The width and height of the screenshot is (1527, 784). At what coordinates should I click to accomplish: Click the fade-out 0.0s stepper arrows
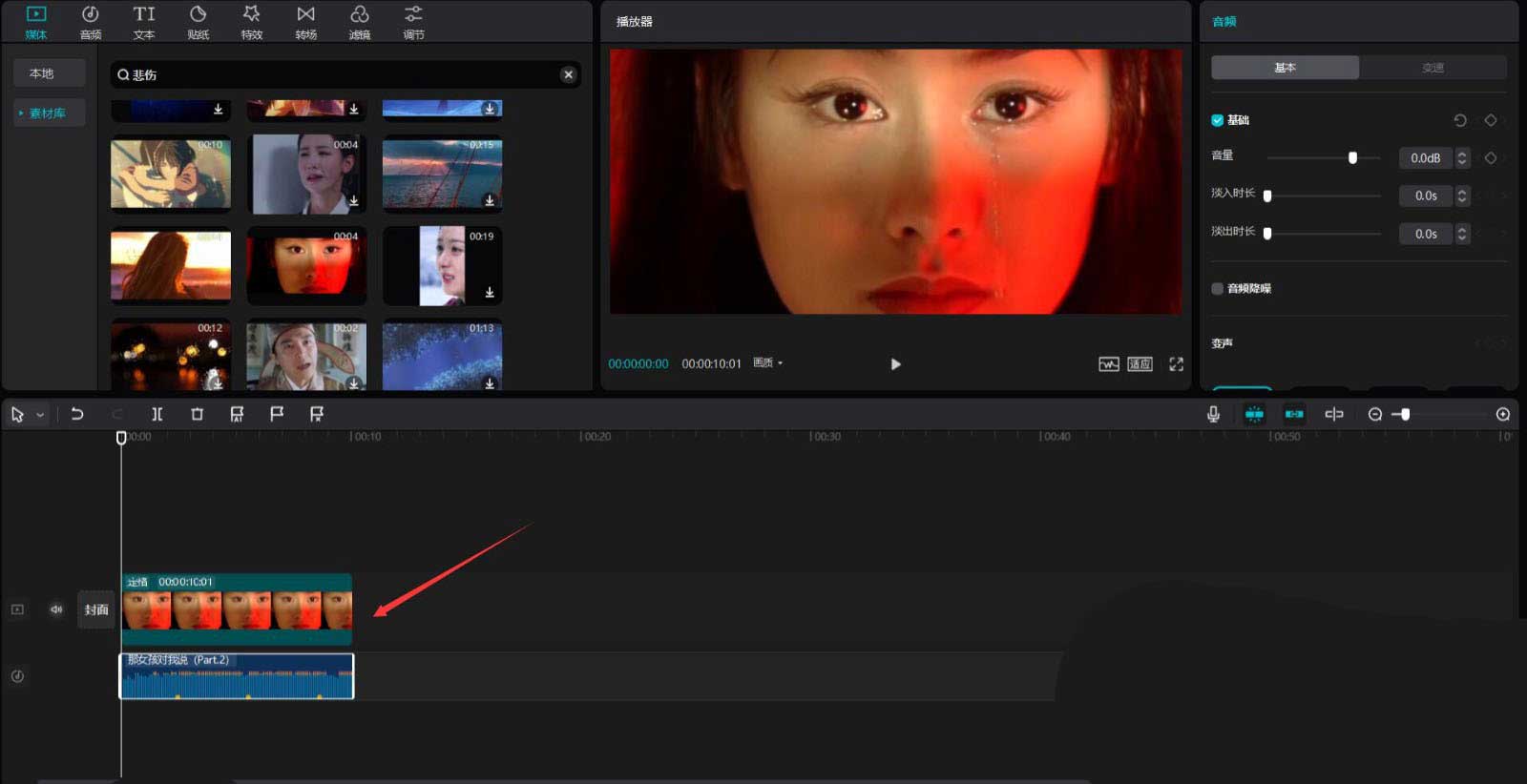[x=1461, y=234]
